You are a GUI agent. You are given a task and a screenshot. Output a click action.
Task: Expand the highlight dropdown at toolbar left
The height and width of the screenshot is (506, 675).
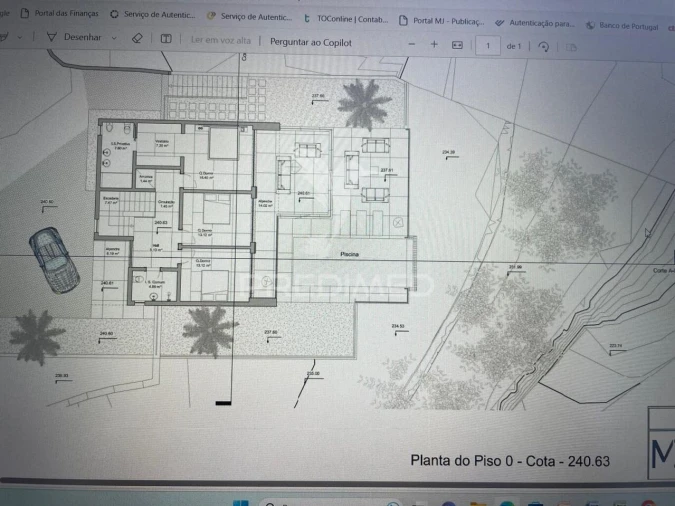(20, 36)
